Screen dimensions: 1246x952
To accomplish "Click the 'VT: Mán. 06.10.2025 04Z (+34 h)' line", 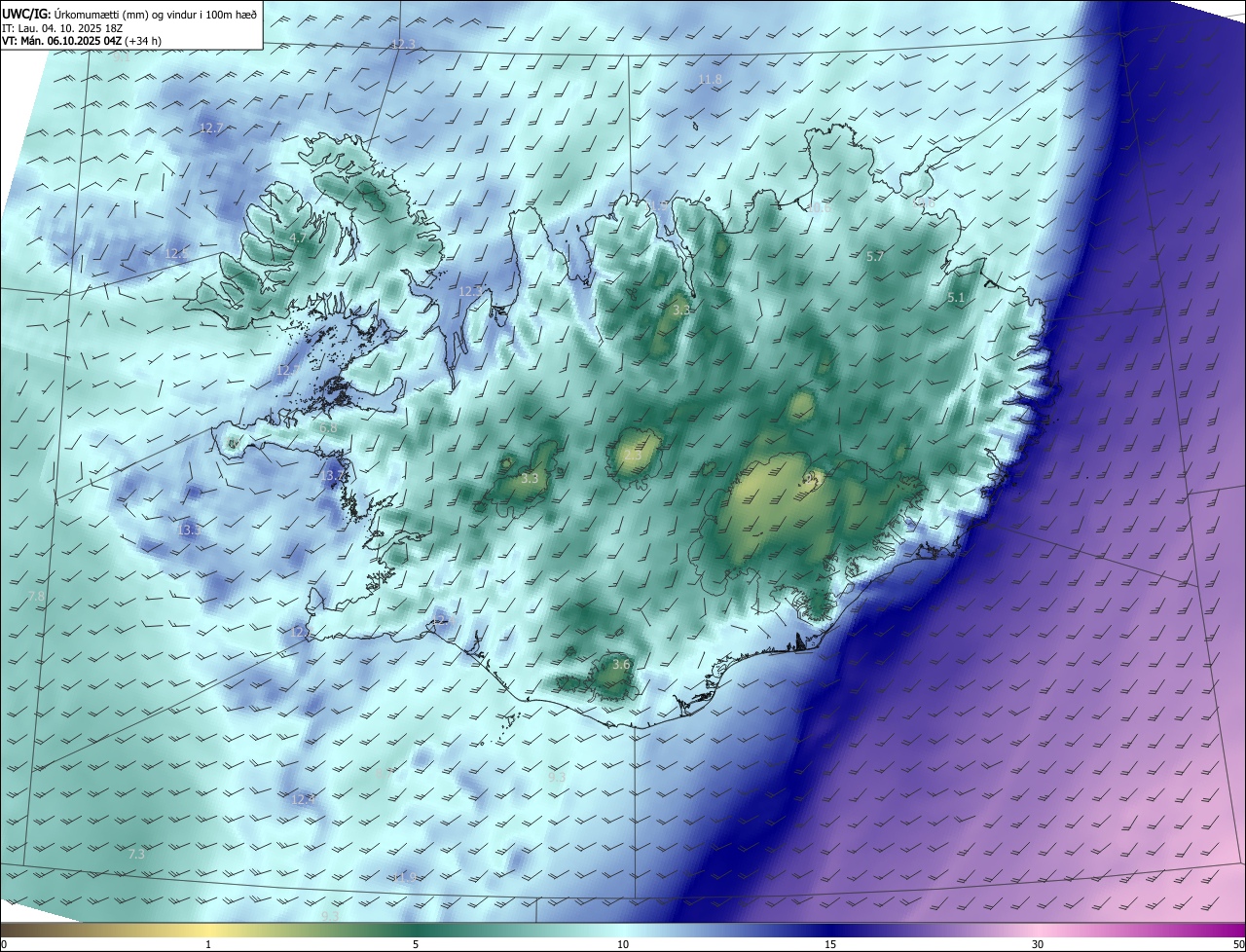I will 81,41.
